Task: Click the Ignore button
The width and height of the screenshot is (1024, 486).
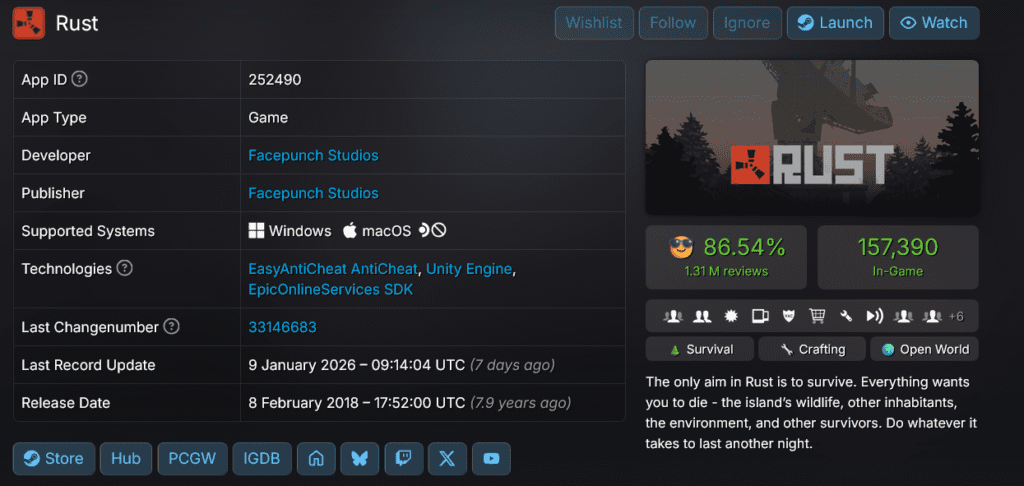Action: [x=747, y=23]
